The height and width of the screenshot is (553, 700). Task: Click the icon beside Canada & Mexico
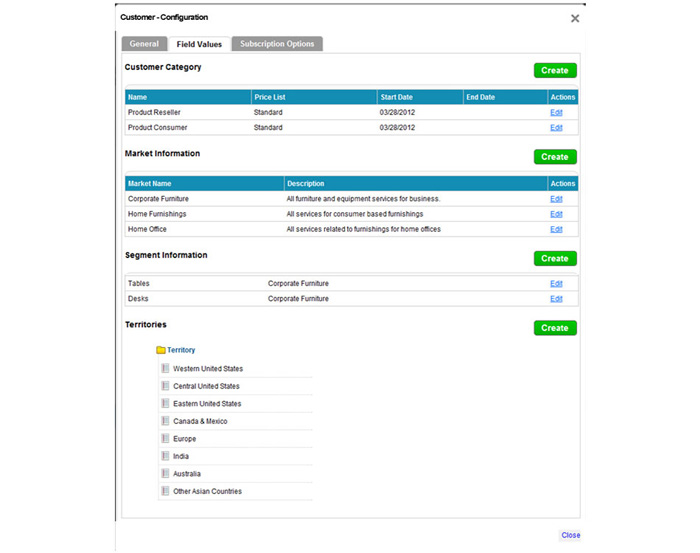tap(165, 421)
